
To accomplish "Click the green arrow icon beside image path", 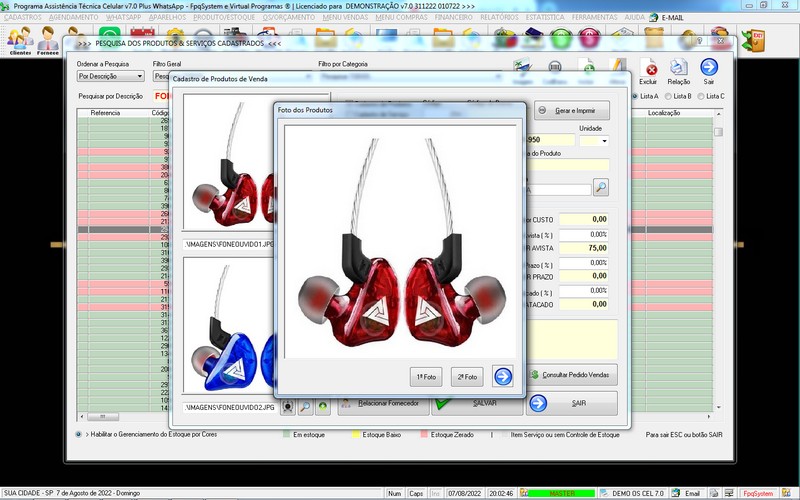I will pos(322,407).
